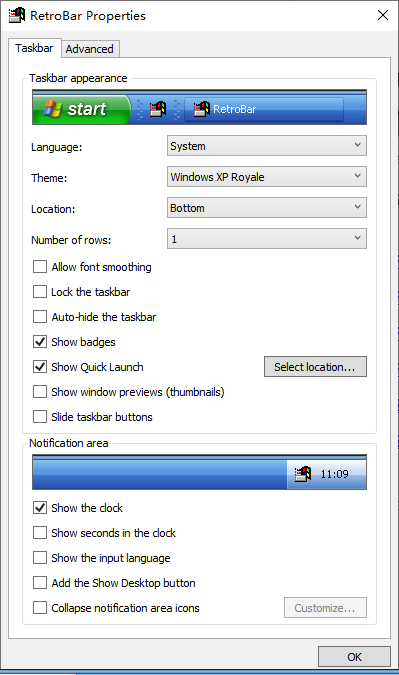Check Lock the taskbar

[40, 292]
